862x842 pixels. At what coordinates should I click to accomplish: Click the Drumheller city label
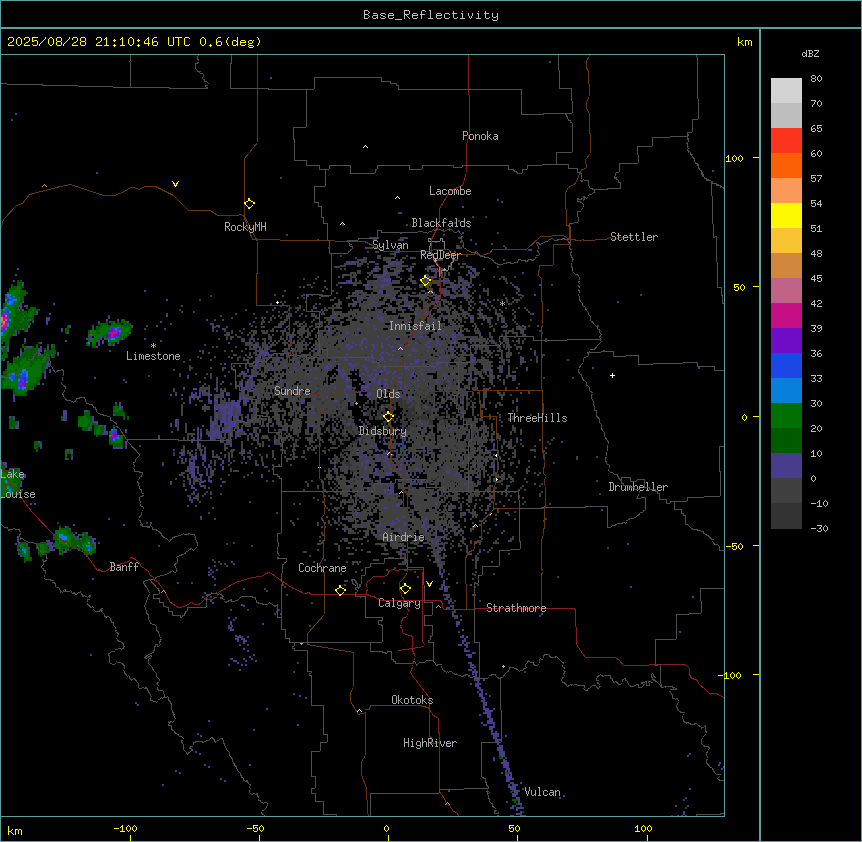point(638,487)
